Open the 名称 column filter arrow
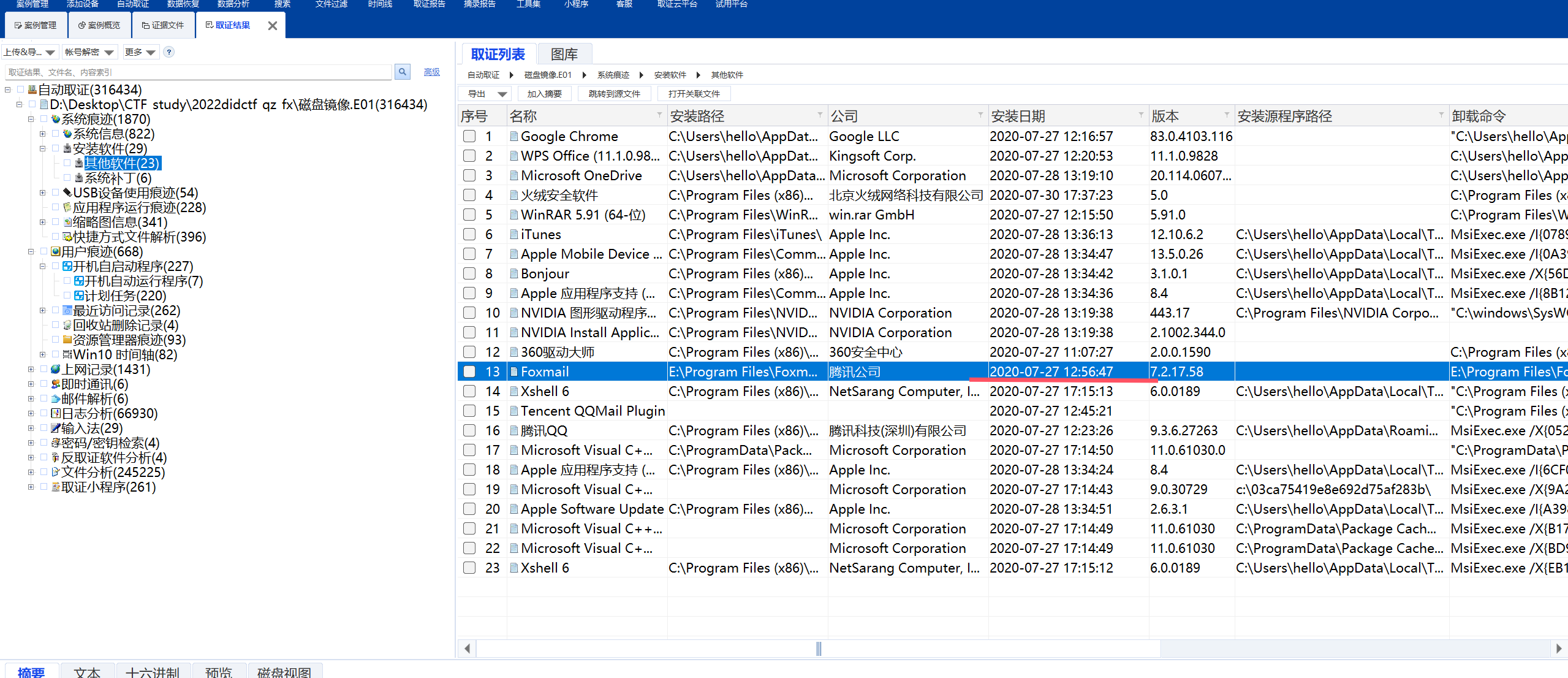This screenshot has height=678, width=1568. click(x=659, y=115)
